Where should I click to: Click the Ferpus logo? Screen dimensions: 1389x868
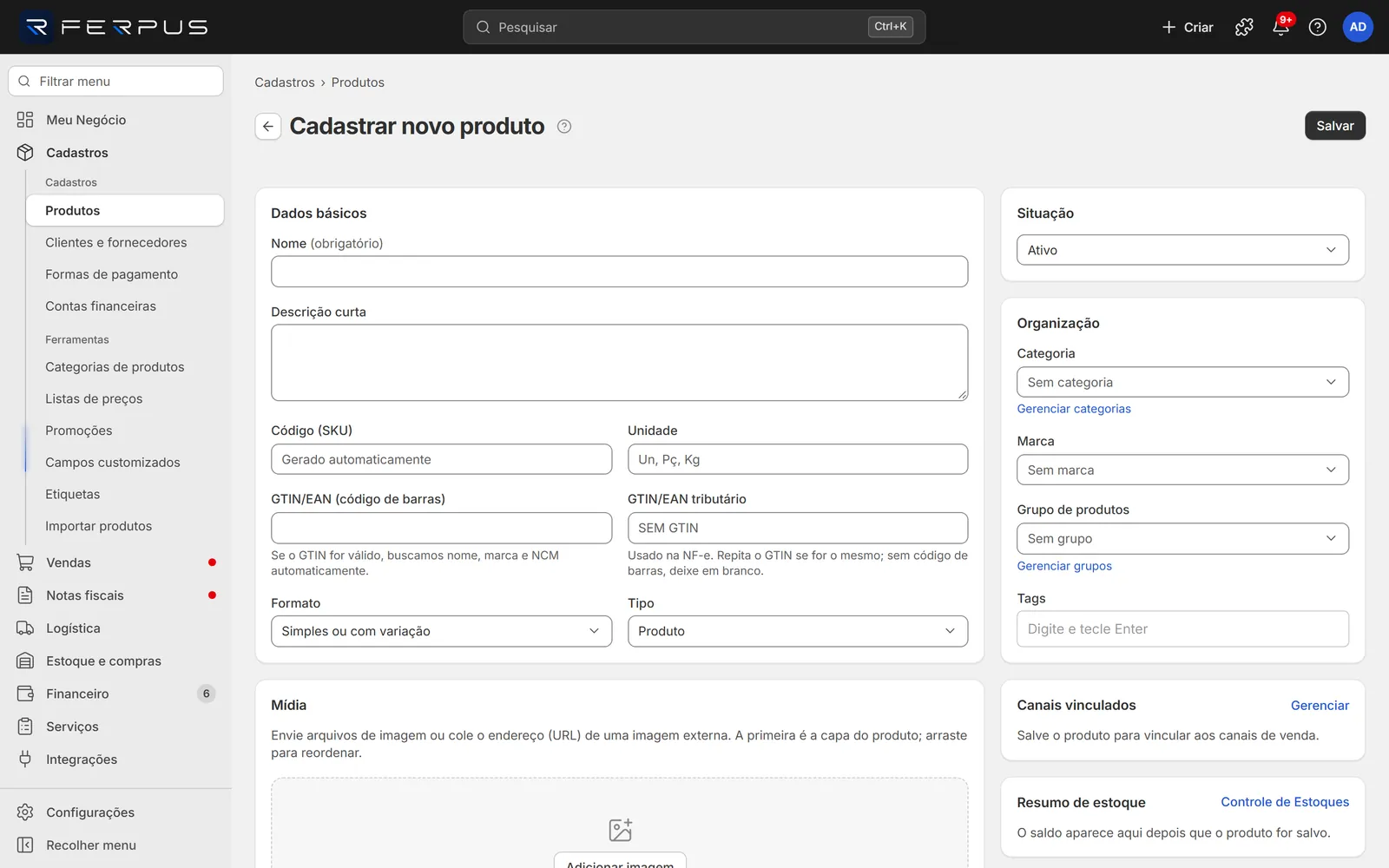(x=115, y=27)
